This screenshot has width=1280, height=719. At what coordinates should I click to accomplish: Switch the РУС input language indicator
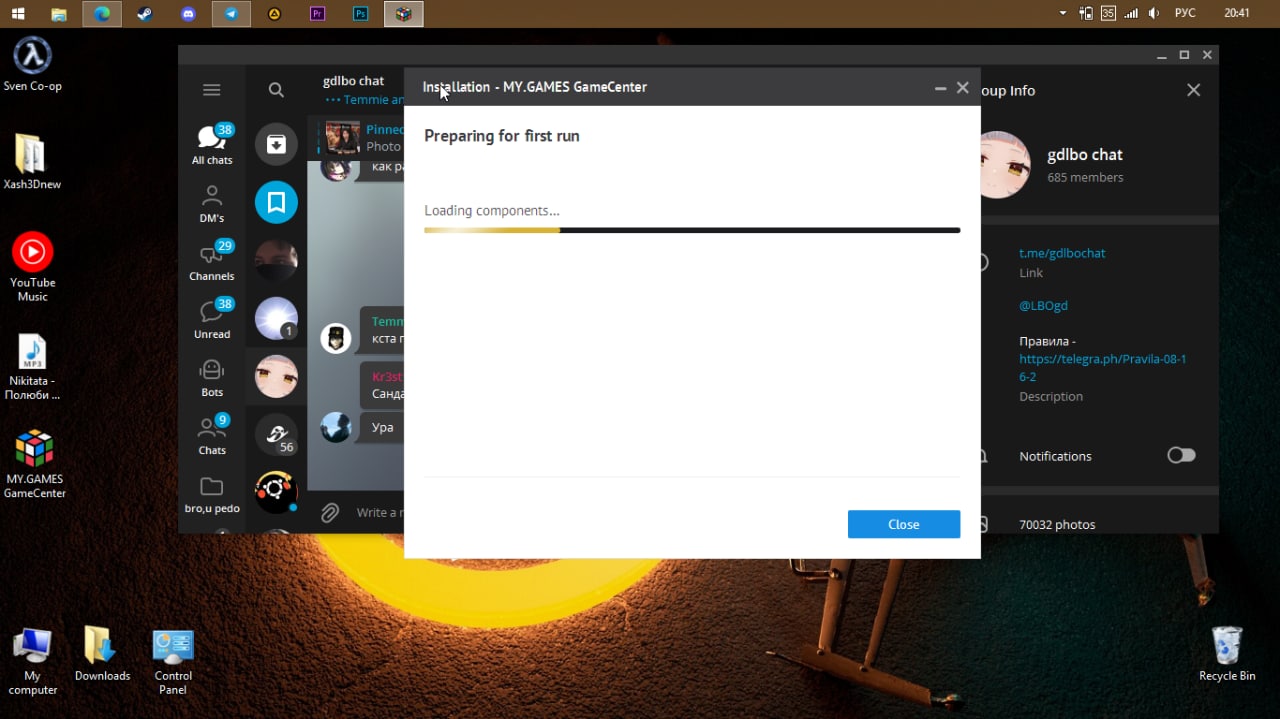coord(1185,14)
